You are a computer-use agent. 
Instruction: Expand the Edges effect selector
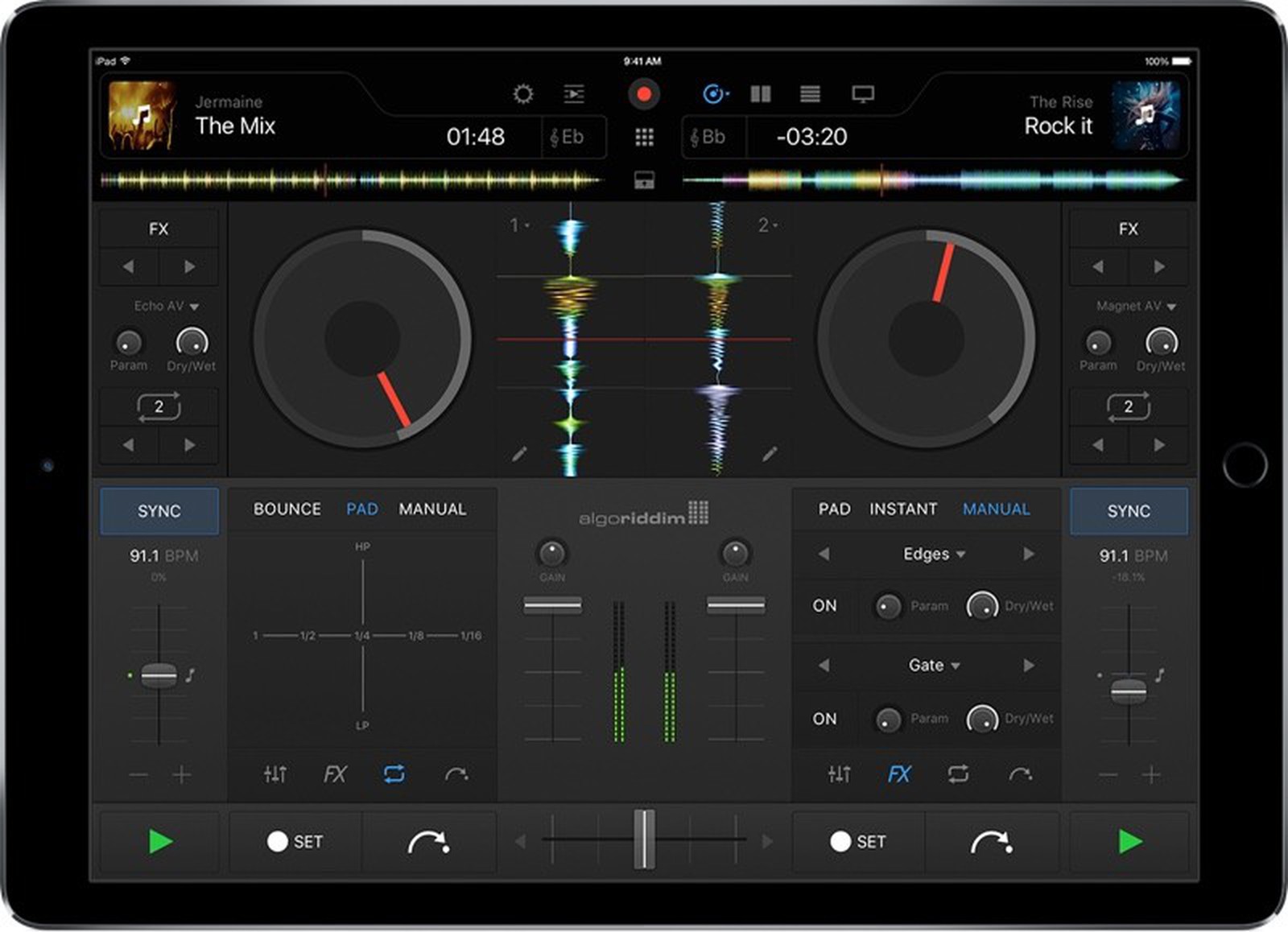point(932,554)
